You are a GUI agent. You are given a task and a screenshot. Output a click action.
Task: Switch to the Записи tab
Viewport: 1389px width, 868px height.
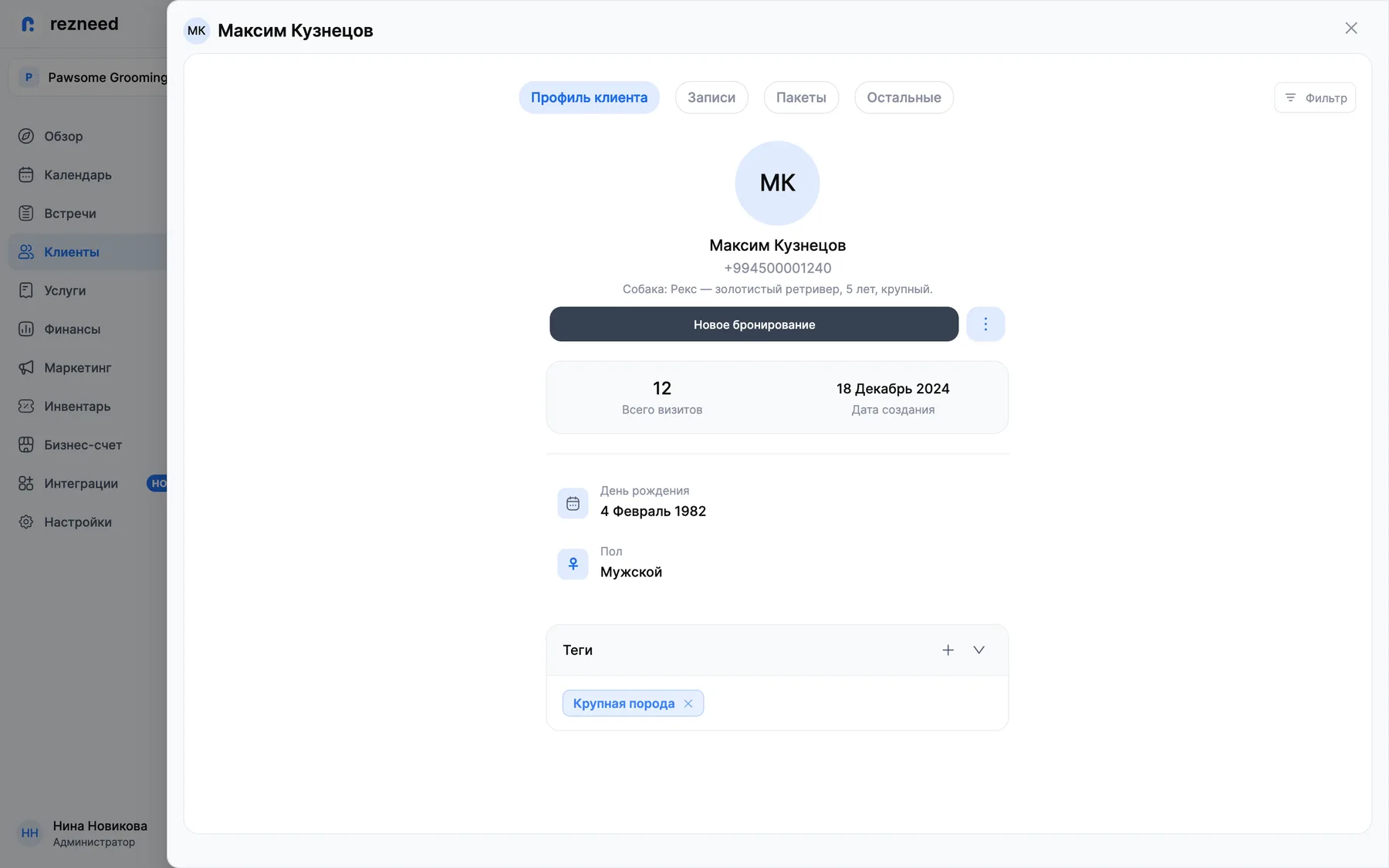pyautogui.click(x=711, y=98)
